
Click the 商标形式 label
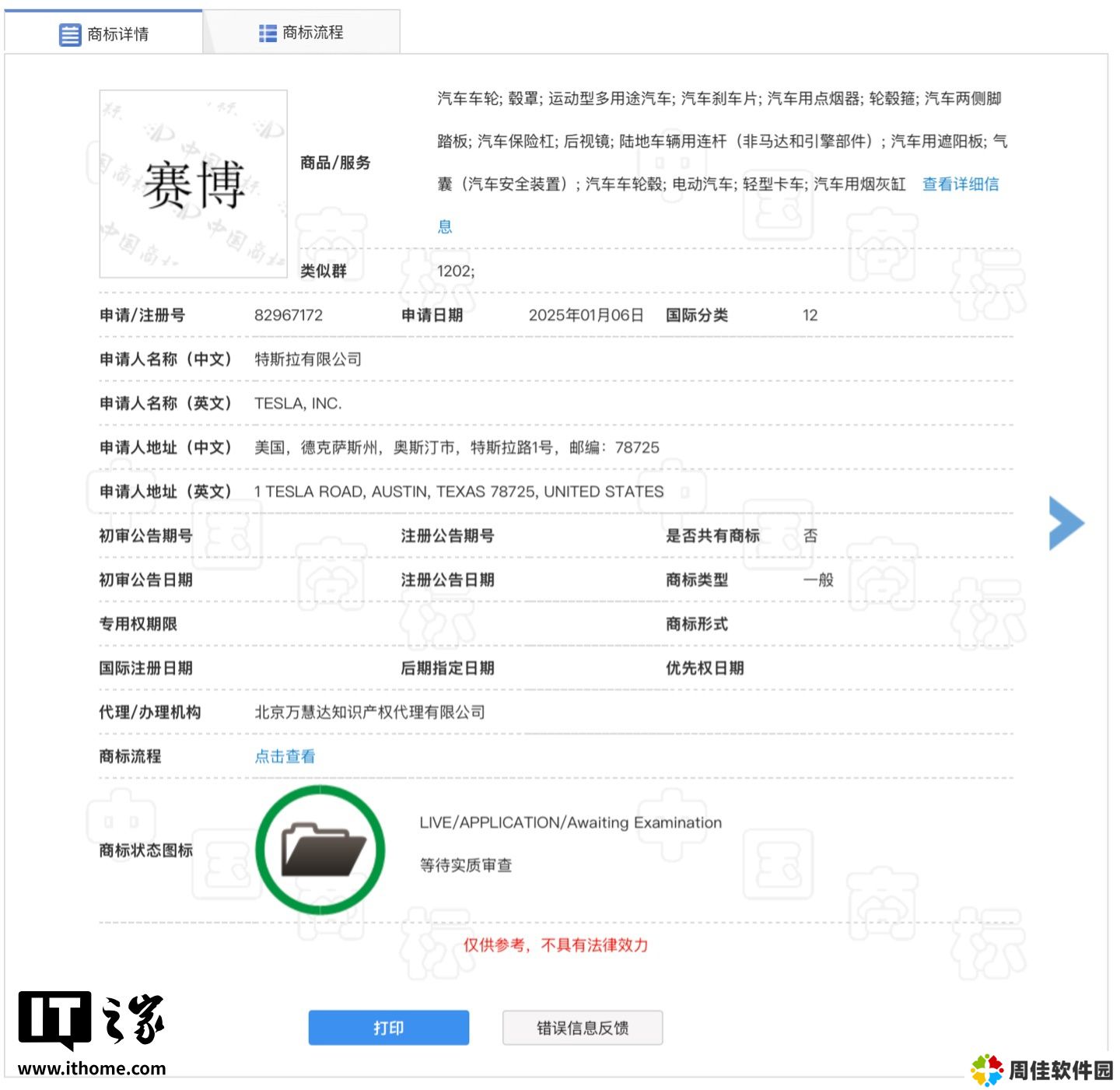point(697,624)
